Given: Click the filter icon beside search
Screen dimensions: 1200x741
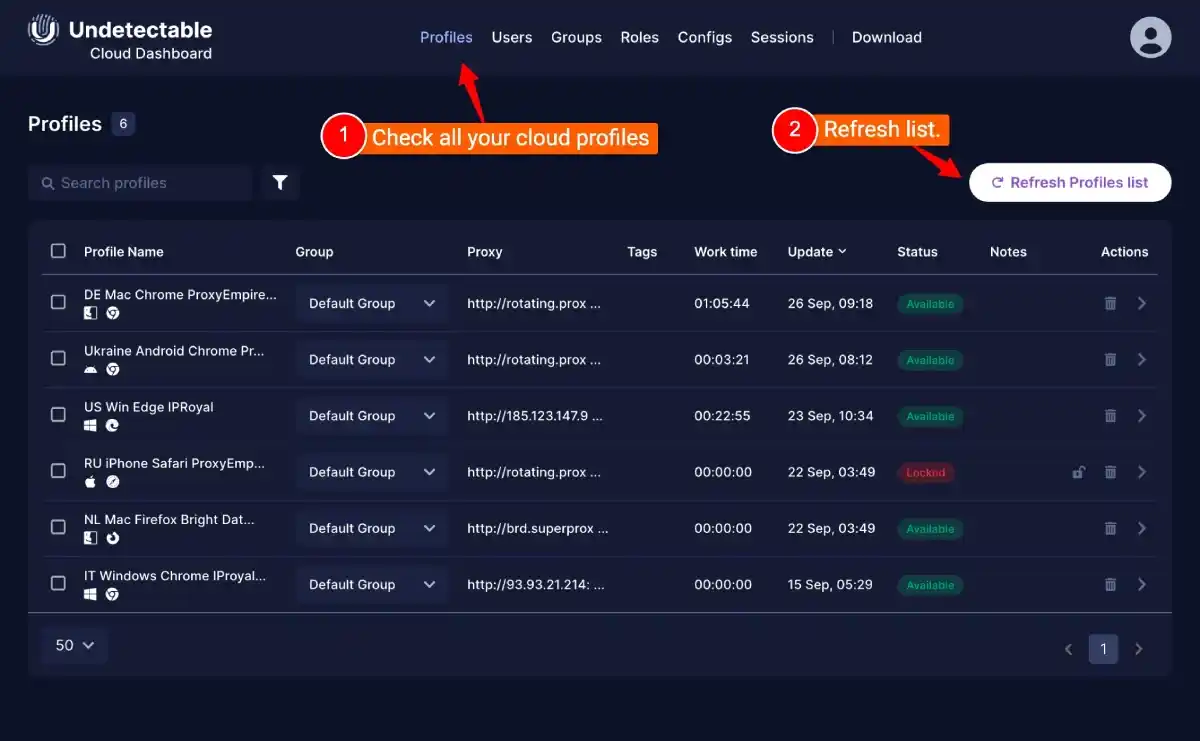Looking at the screenshot, I should point(280,183).
